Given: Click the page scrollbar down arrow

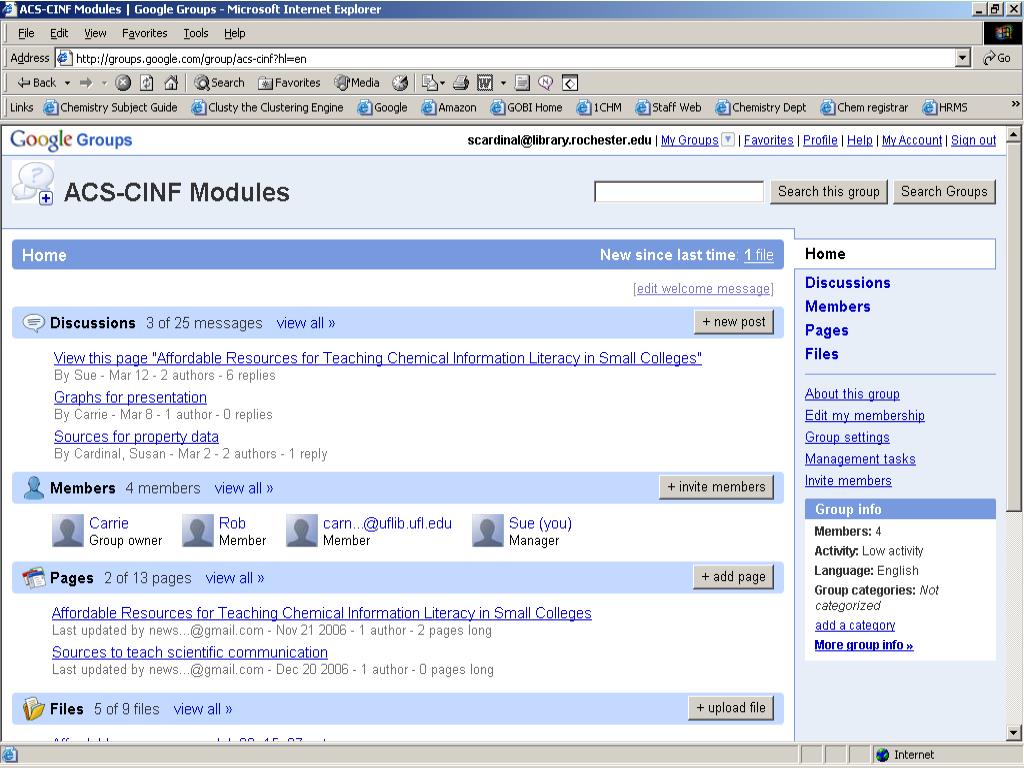Looking at the screenshot, I should pyautogui.click(x=1014, y=732).
